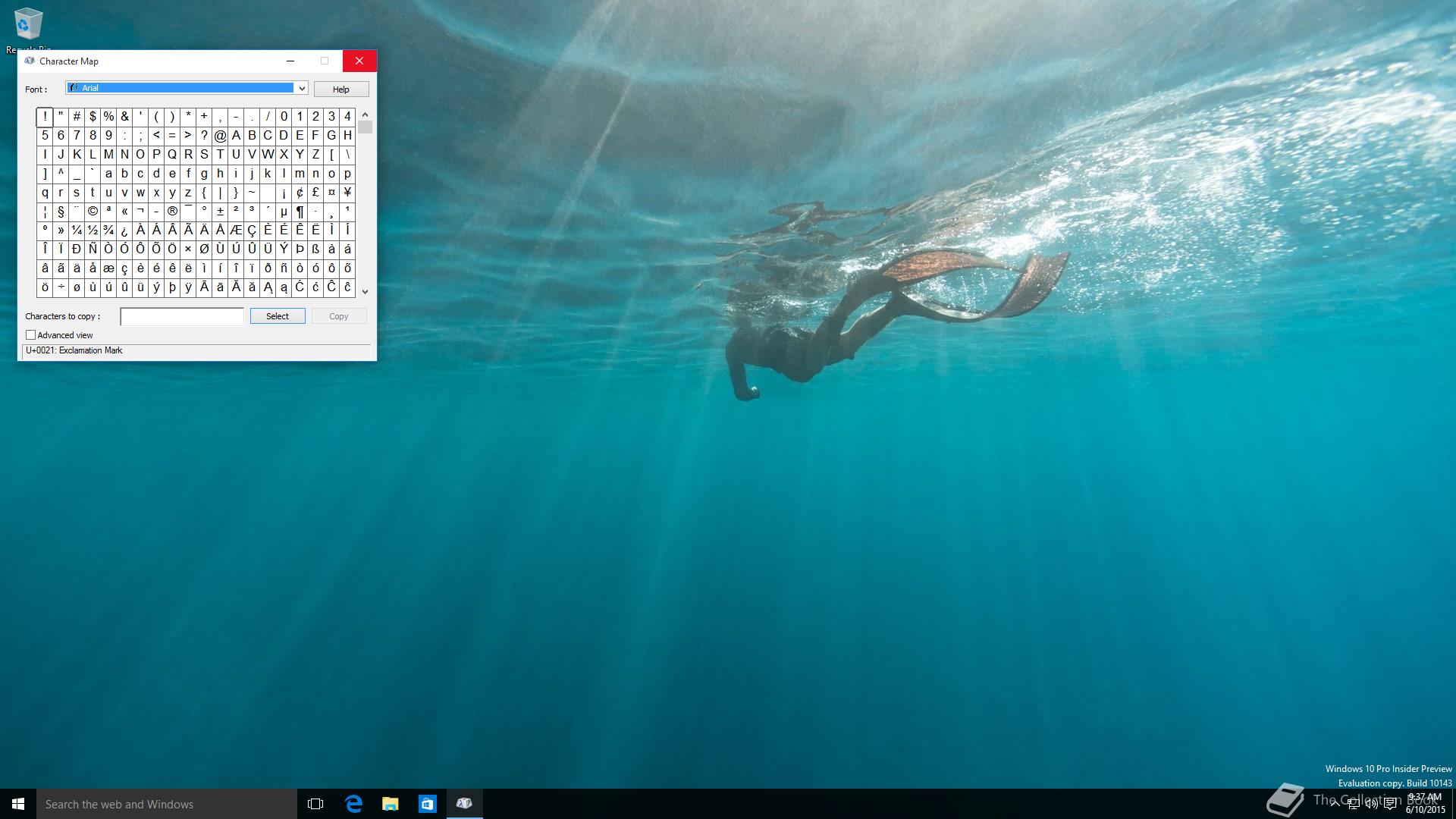
Task: Click the character grid scrollbar thumb
Action: click(366, 127)
